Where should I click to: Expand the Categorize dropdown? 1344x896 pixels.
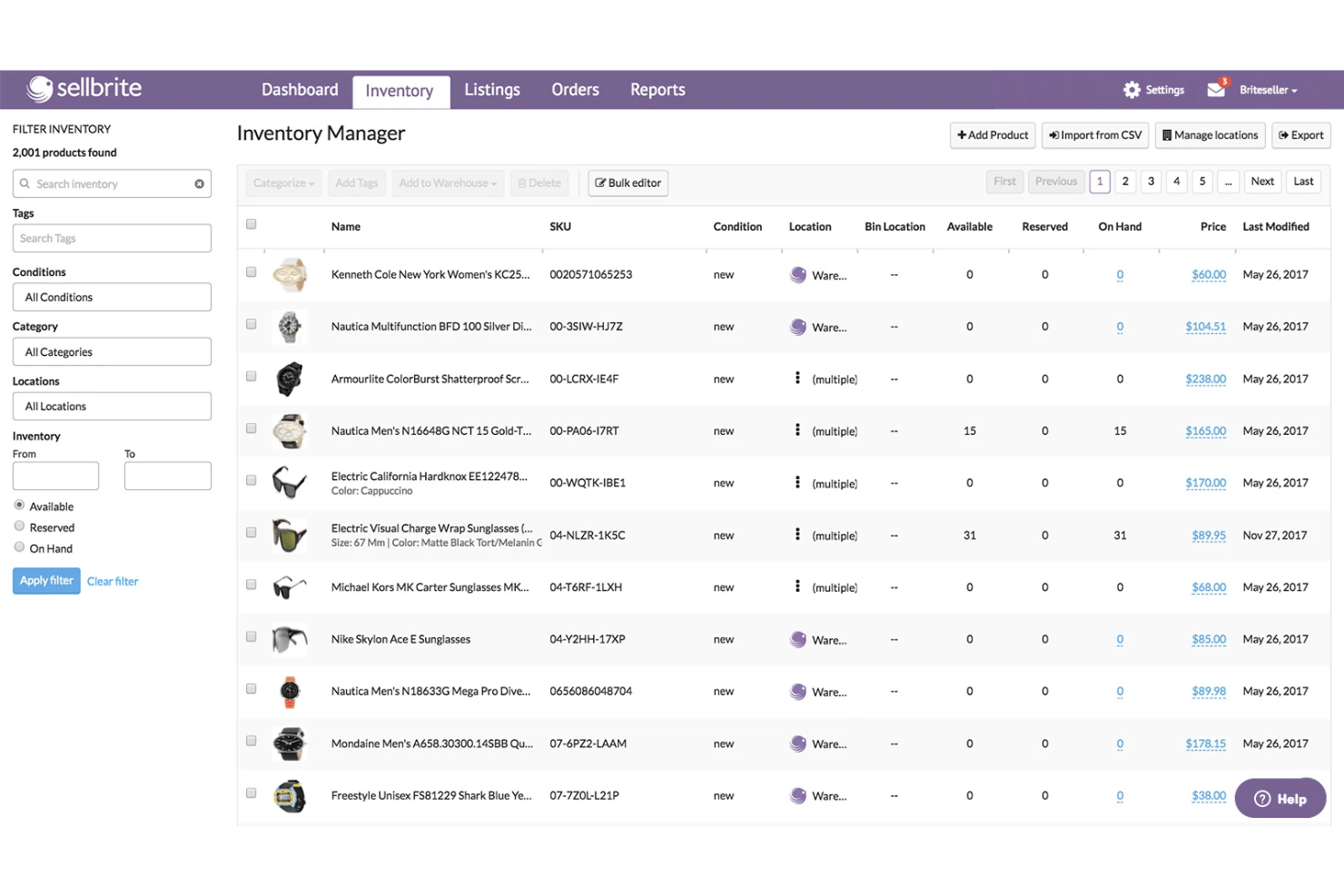pyautogui.click(x=283, y=183)
